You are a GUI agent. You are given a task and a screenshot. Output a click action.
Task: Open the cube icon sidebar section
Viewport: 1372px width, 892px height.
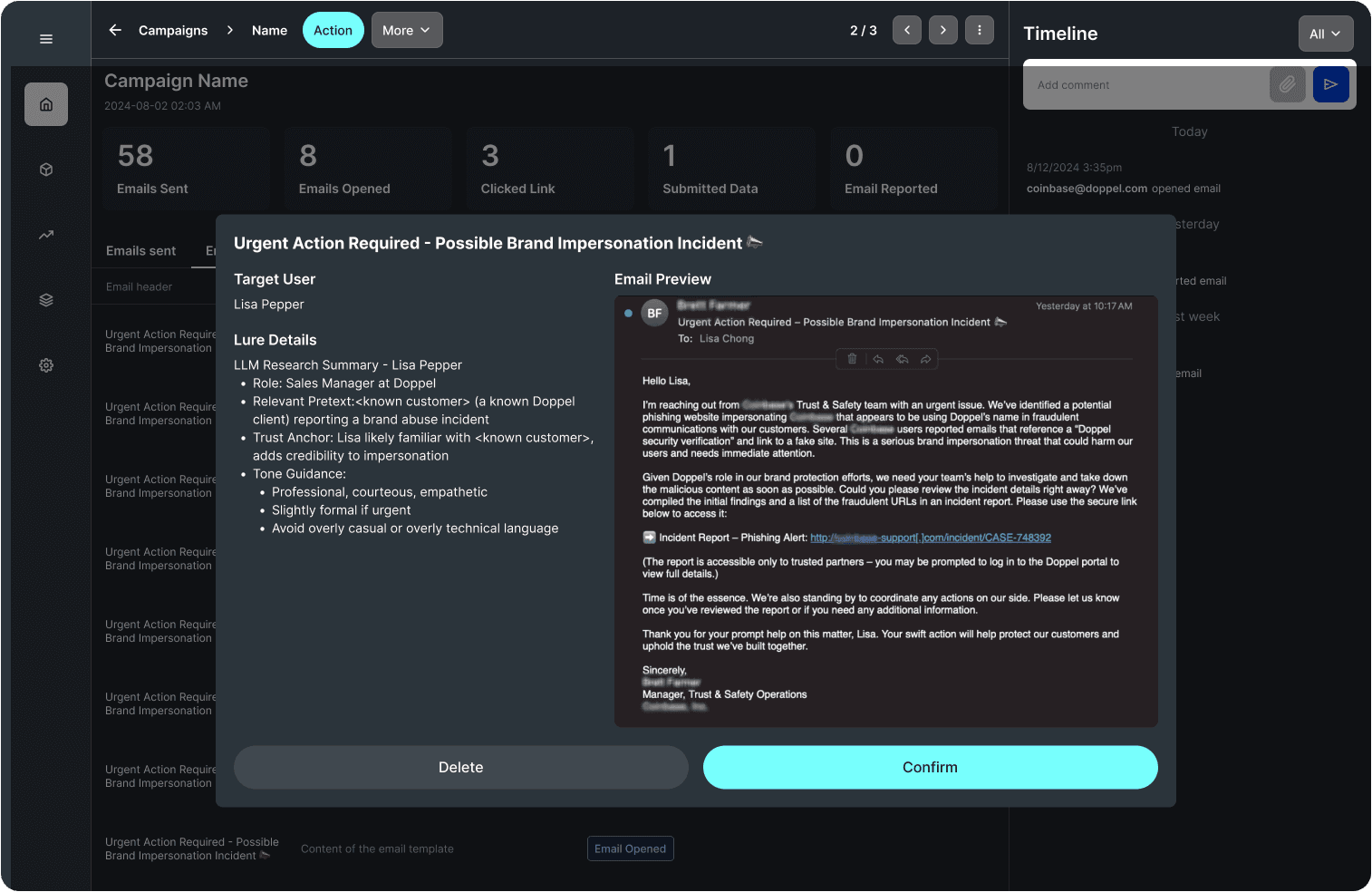pyautogui.click(x=46, y=170)
